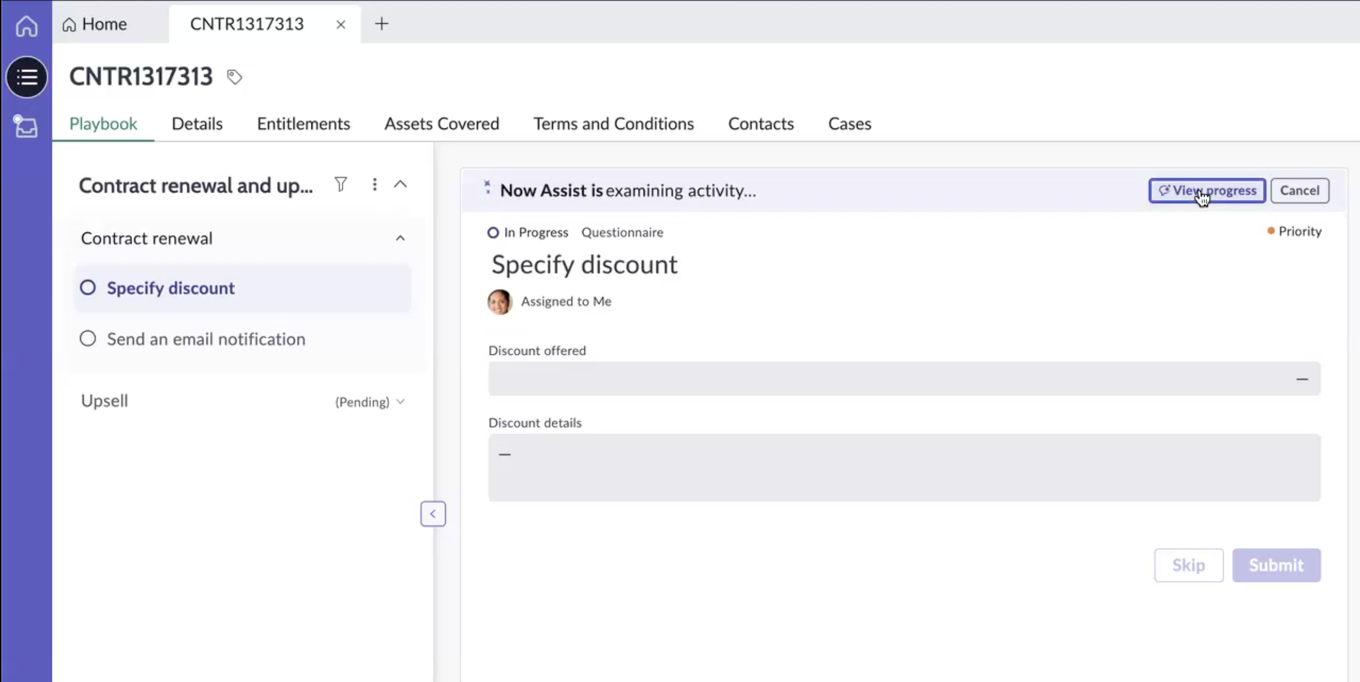
Task: Click the Skip button
Action: coord(1188,565)
